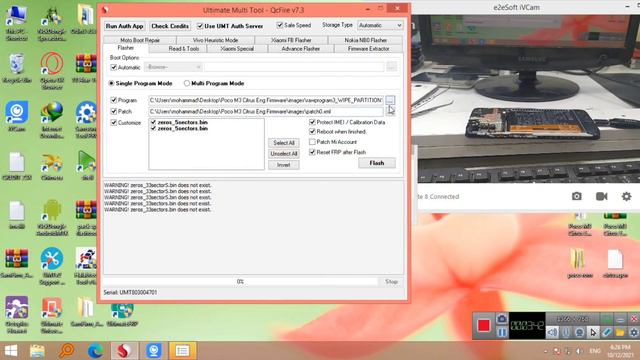Open the orange search magnifier taskbar icon

coord(66,351)
